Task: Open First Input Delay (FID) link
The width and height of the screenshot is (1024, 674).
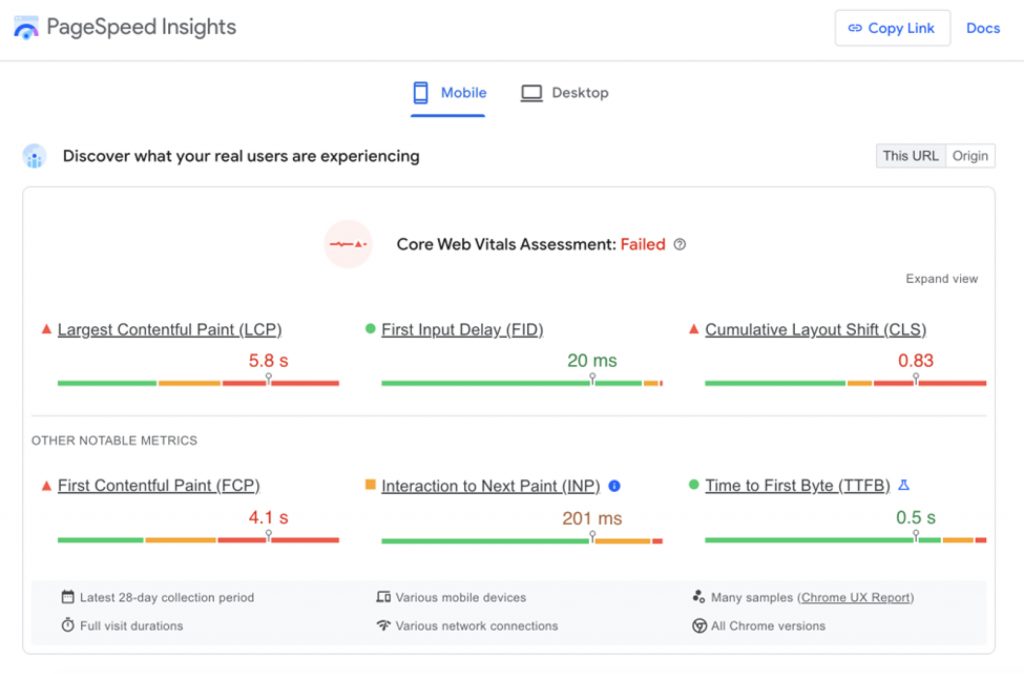Action: [x=462, y=330]
